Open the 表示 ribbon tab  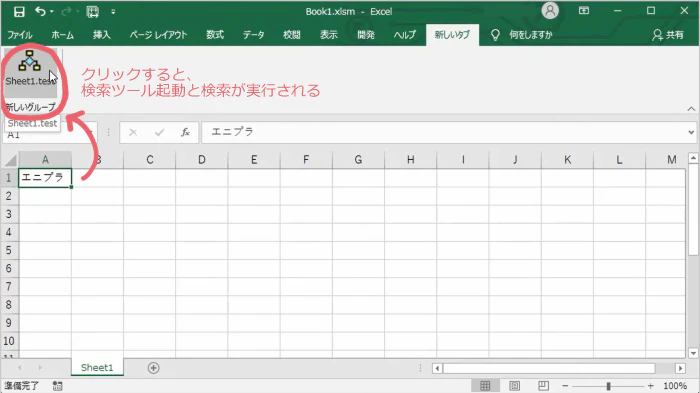[329, 35]
